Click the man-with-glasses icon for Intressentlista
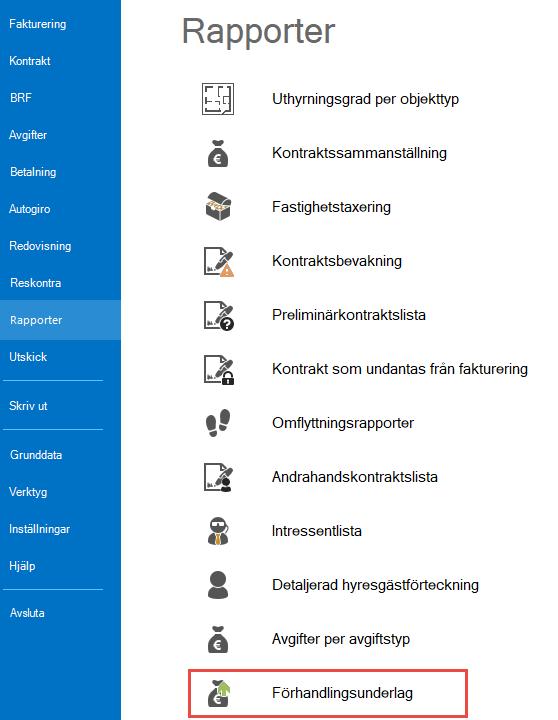 [218, 531]
